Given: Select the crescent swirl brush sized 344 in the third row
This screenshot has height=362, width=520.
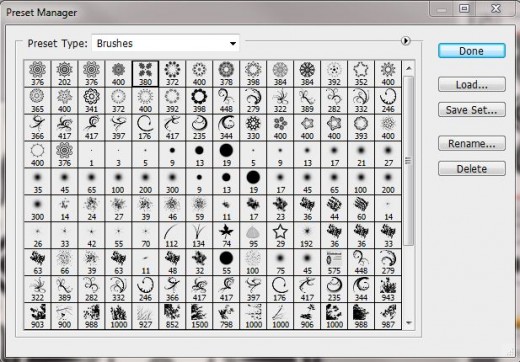Looking at the screenshot, I should click(x=226, y=128).
